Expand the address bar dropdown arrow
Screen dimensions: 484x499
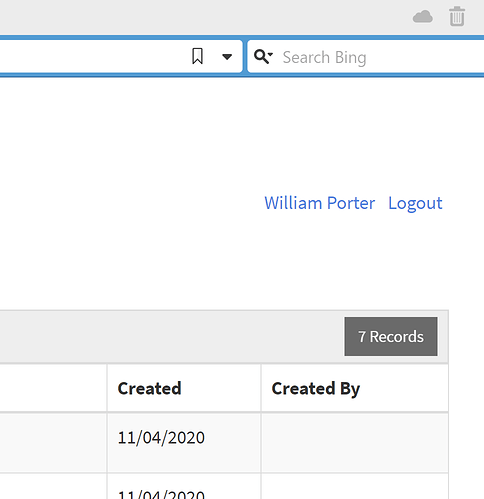(x=227, y=57)
